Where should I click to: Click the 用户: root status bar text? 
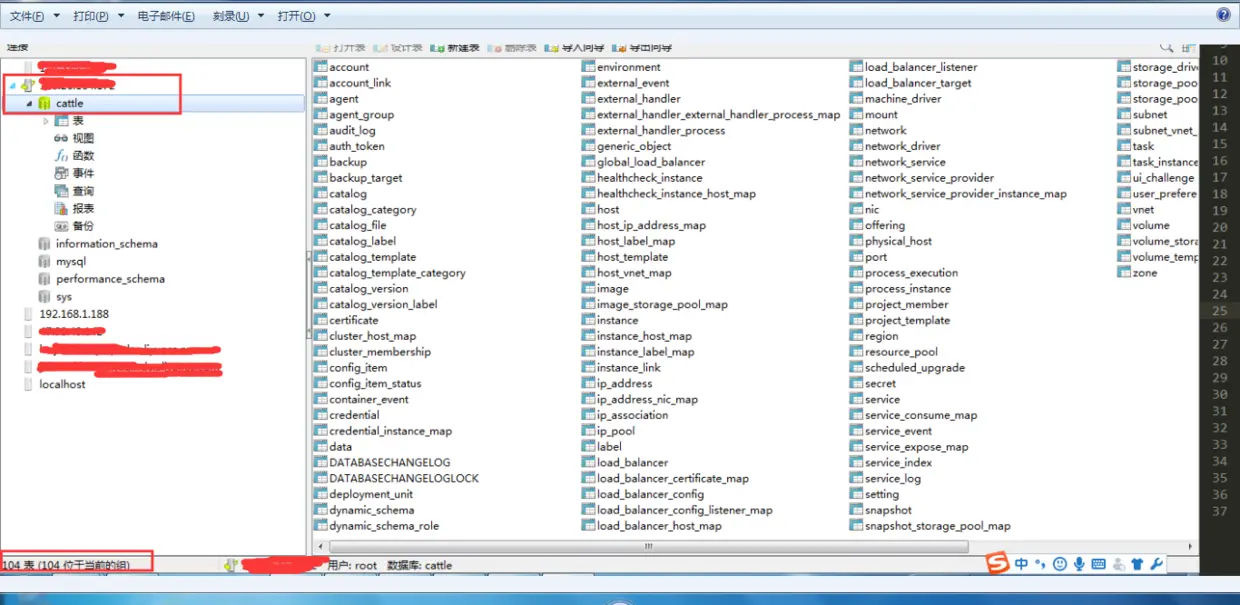click(x=352, y=565)
